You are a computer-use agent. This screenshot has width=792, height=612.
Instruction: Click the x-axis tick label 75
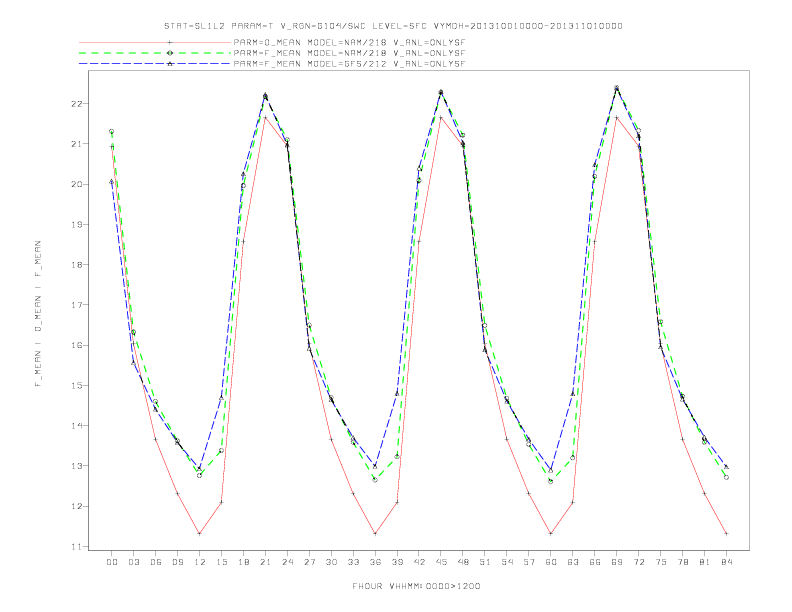tap(661, 562)
